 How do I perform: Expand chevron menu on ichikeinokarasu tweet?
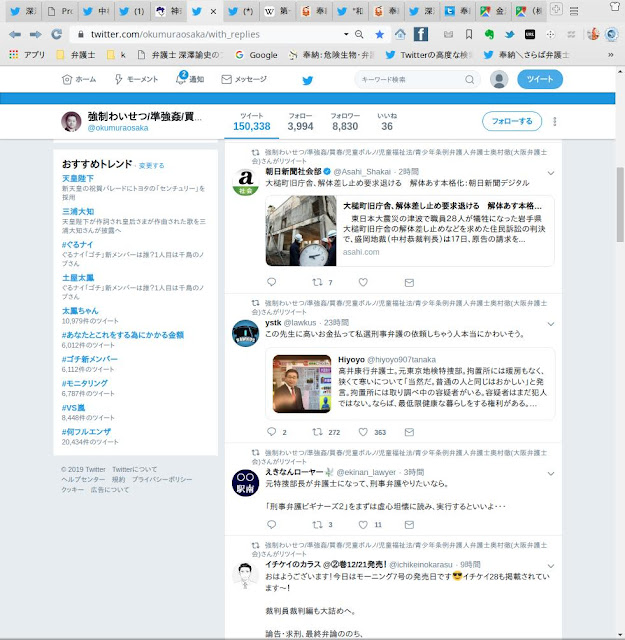tap(551, 566)
